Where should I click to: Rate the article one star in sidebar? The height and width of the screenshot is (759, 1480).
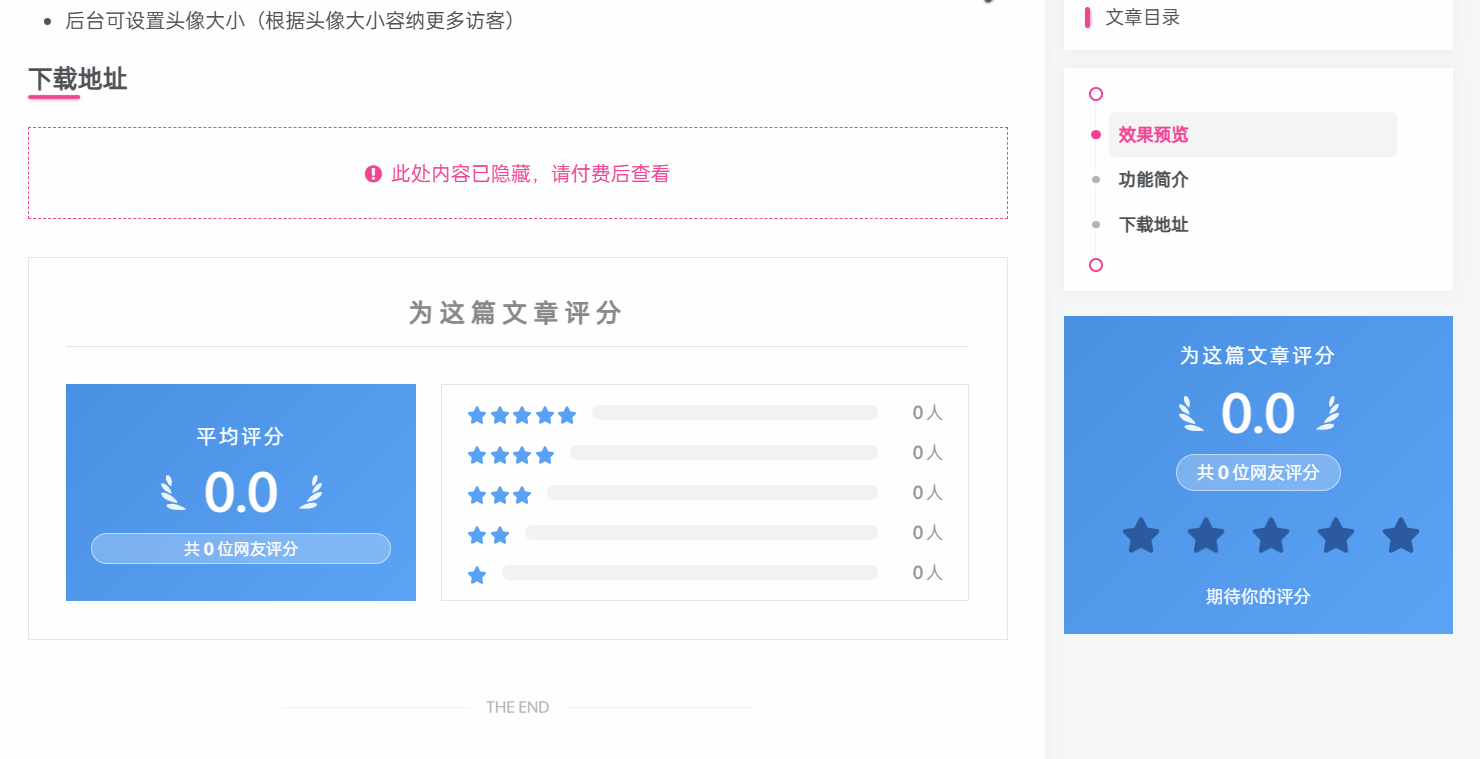(1141, 536)
